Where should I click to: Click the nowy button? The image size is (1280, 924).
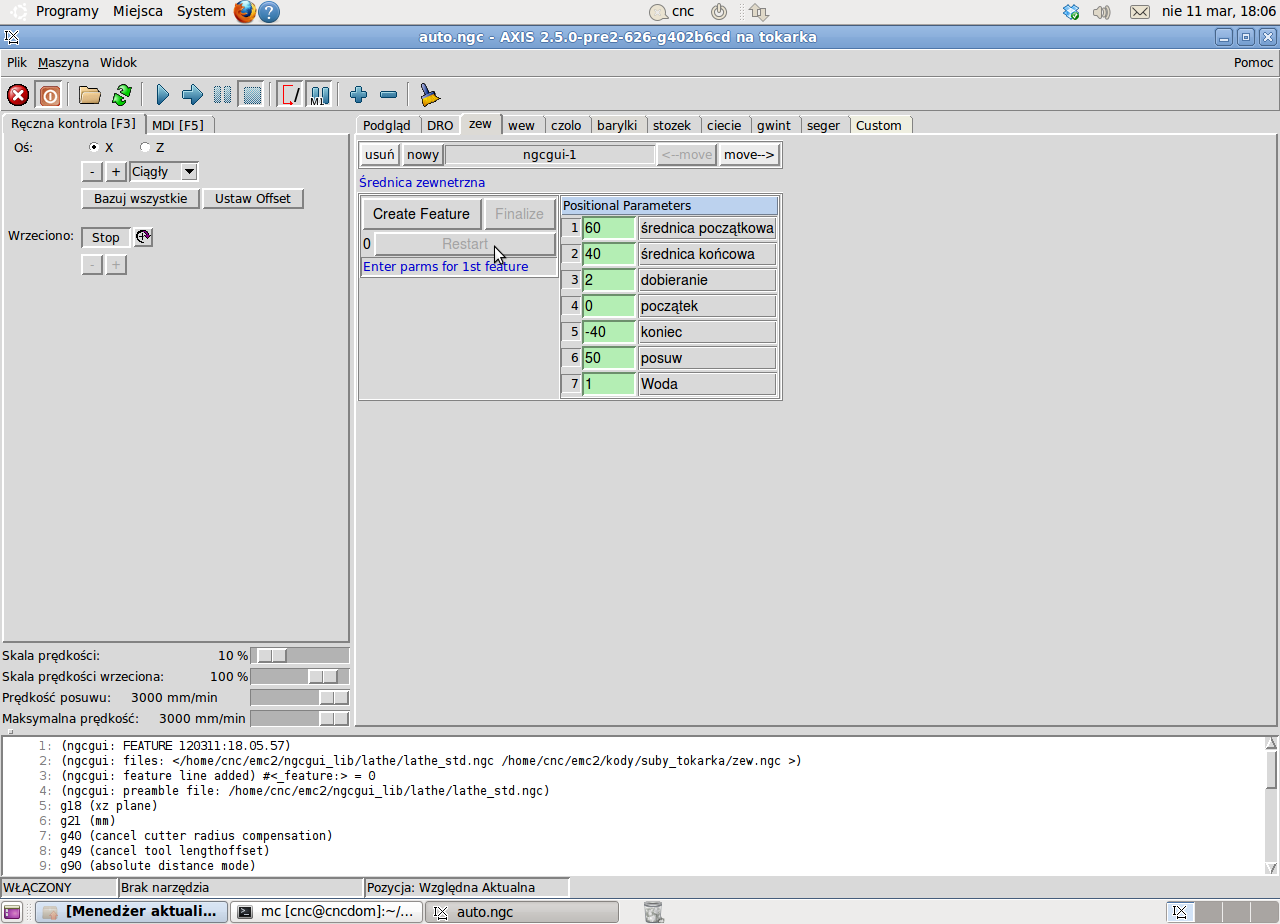click(x=423, y=155)
